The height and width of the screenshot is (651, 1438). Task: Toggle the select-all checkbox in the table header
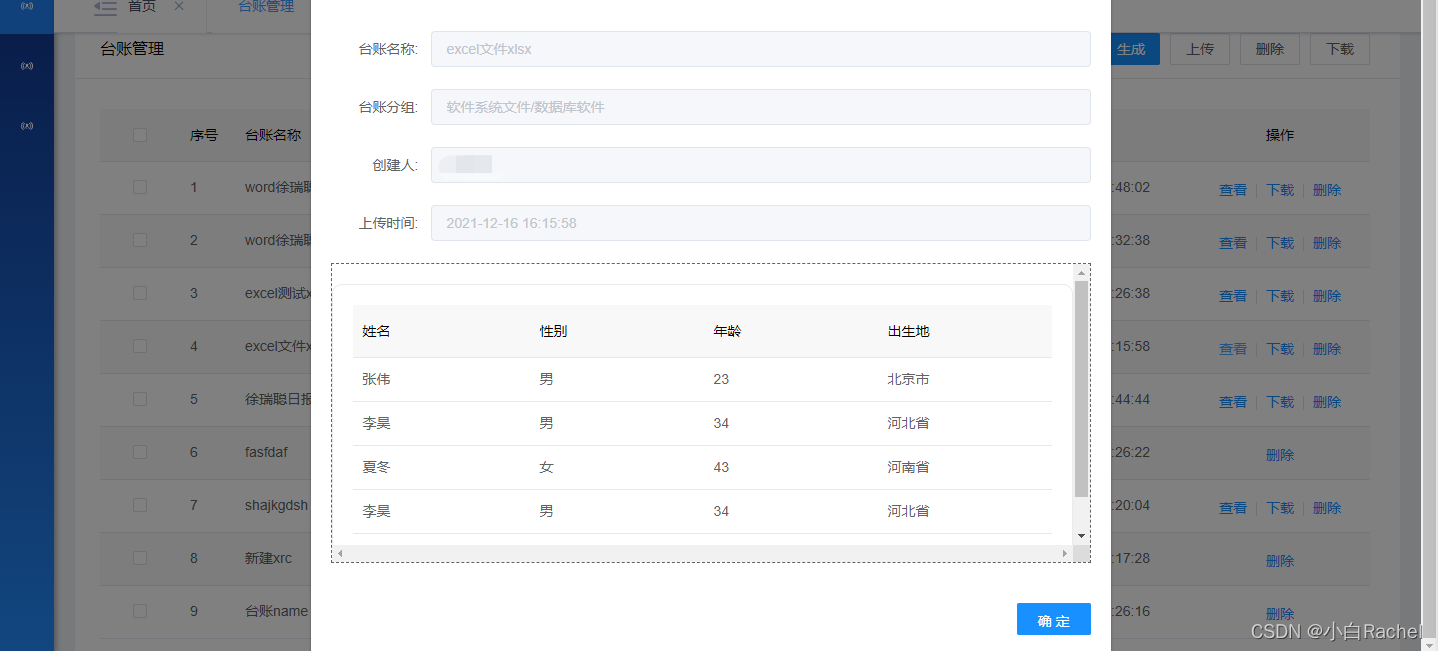point(140,135)
